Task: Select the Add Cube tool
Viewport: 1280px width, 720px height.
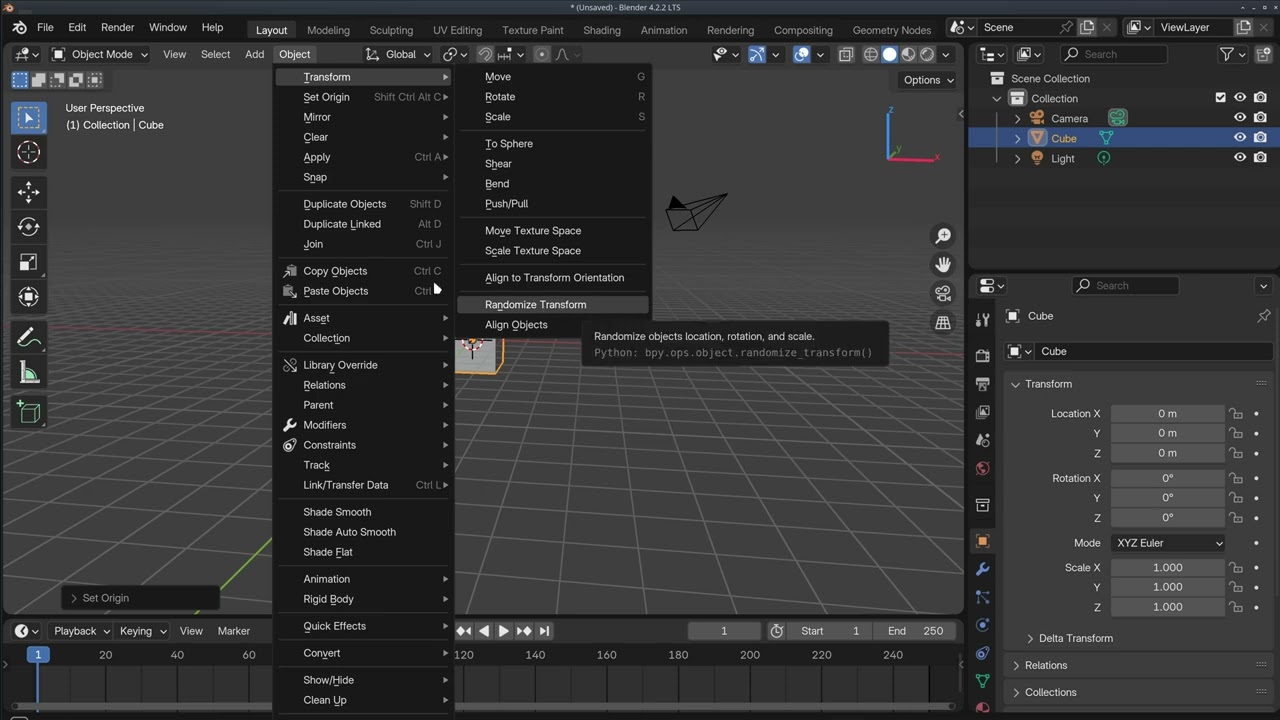Action: (x=28, y=412)
